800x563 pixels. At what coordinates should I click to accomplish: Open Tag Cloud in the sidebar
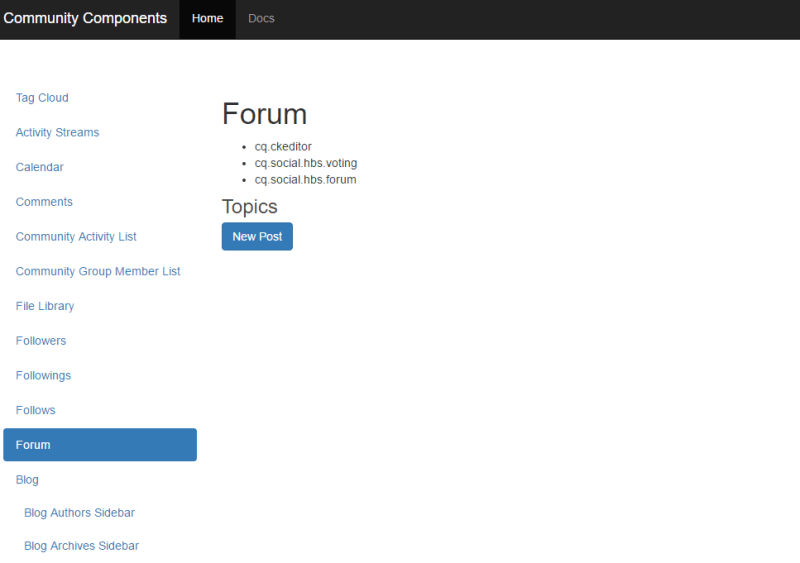tap(42, 98)
